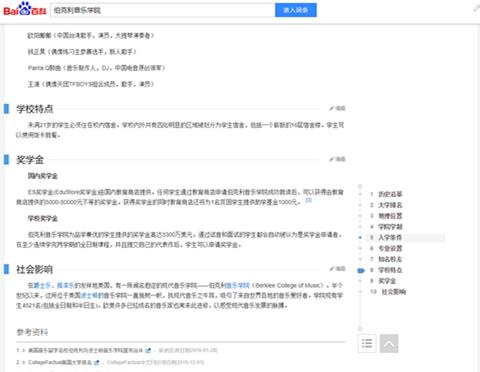
Task: Click the alumni line starting with 王源
Action: pyautogui.click(x=91, y=84)
